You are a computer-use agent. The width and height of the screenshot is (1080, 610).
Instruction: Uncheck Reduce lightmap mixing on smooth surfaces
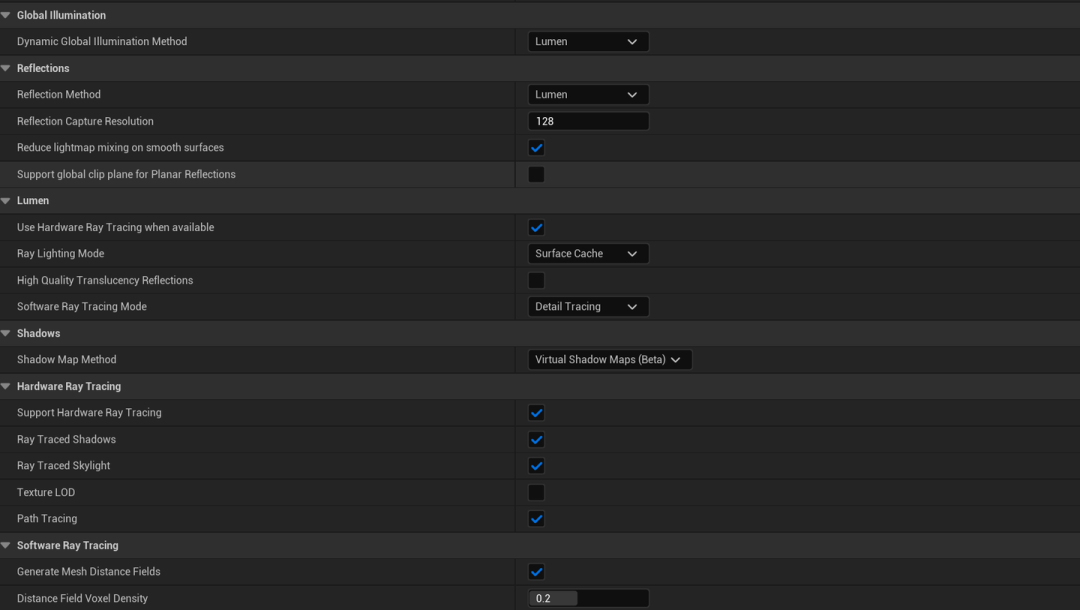click(x=536, y=147)
